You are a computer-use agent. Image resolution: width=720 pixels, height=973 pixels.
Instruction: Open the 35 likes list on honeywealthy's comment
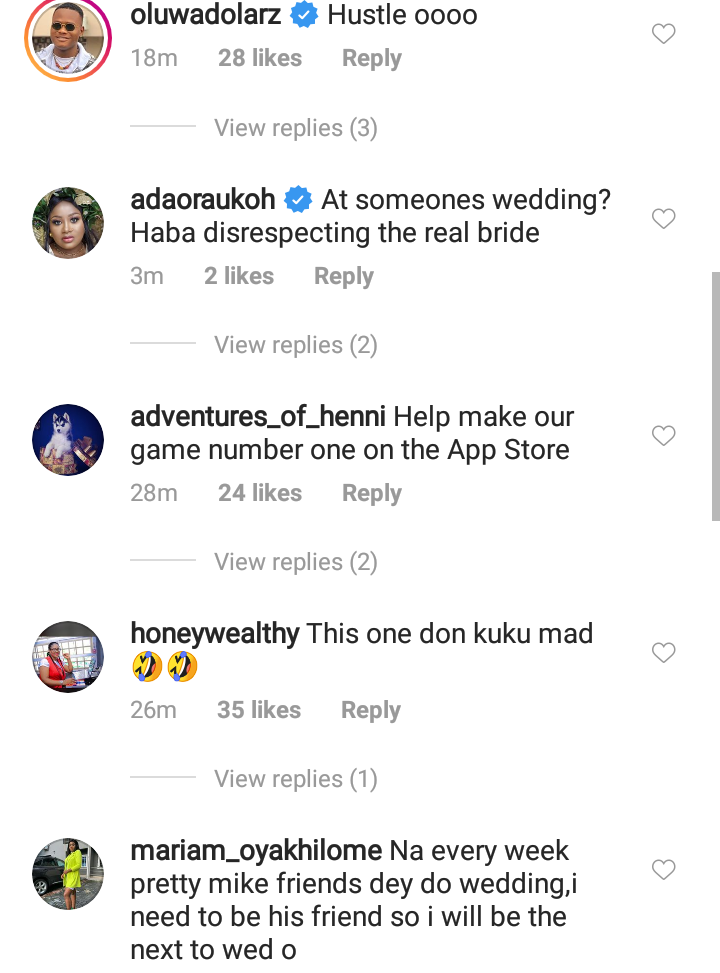259,710
